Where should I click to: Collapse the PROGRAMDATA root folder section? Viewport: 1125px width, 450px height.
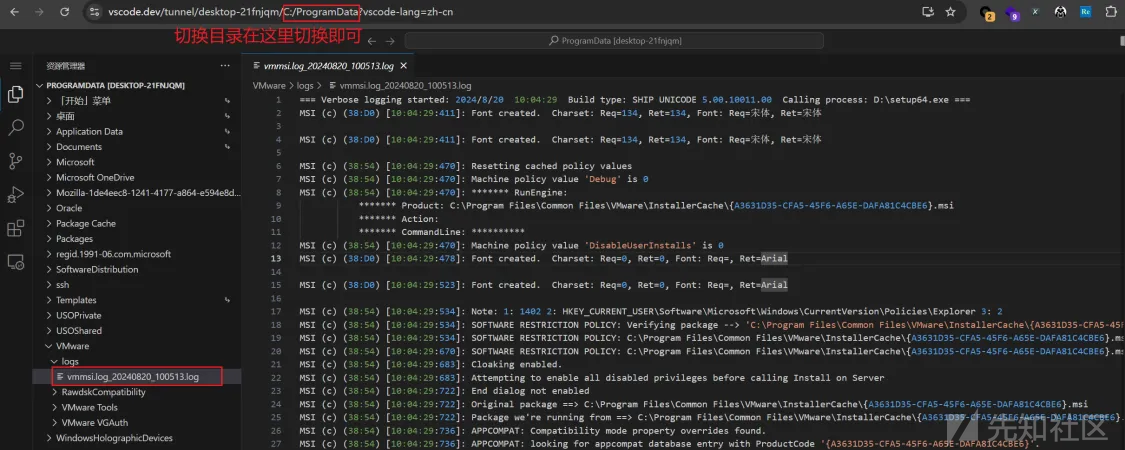click(139, 85)
